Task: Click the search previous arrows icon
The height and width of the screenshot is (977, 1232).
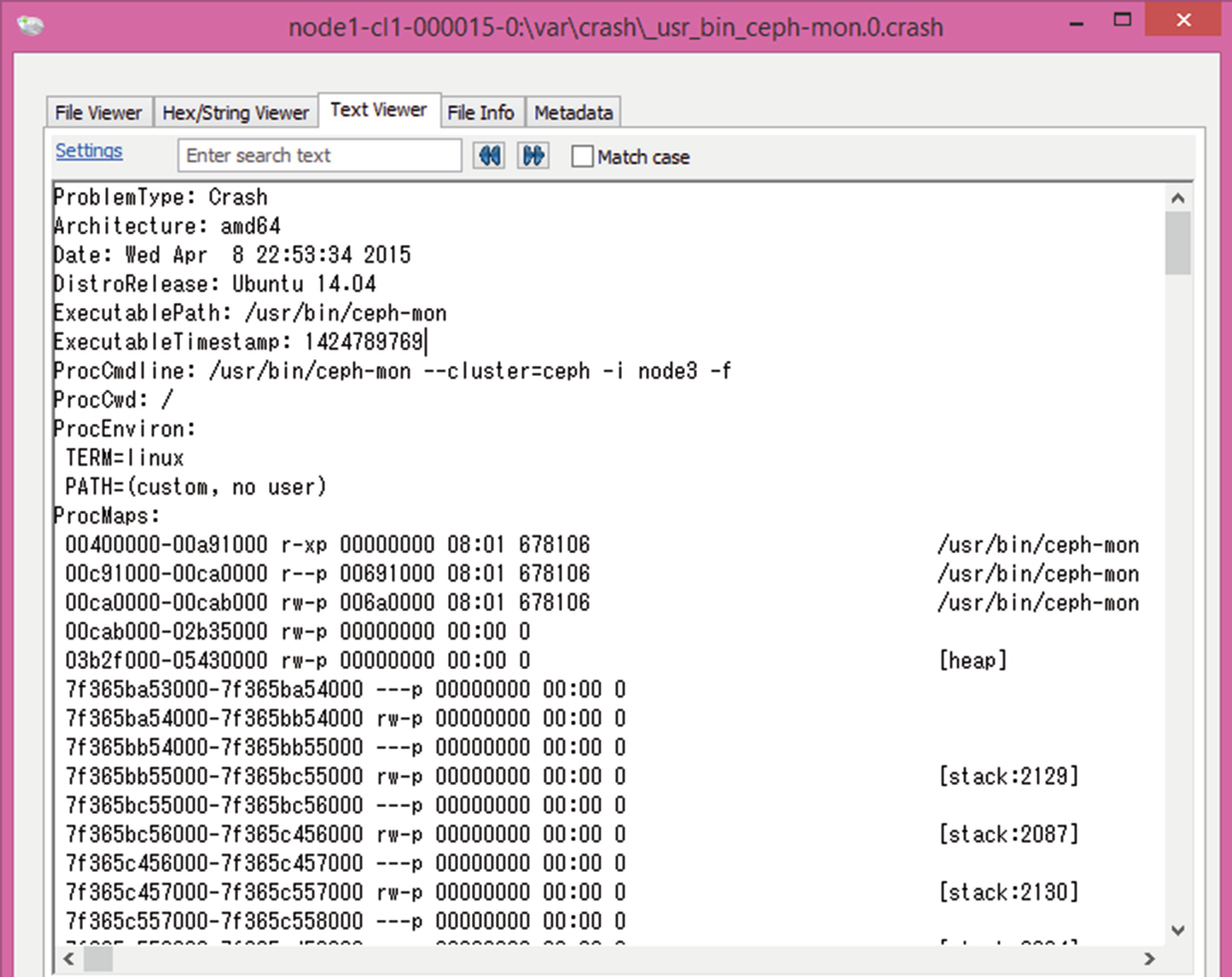Action: click(x=490, y=156)
